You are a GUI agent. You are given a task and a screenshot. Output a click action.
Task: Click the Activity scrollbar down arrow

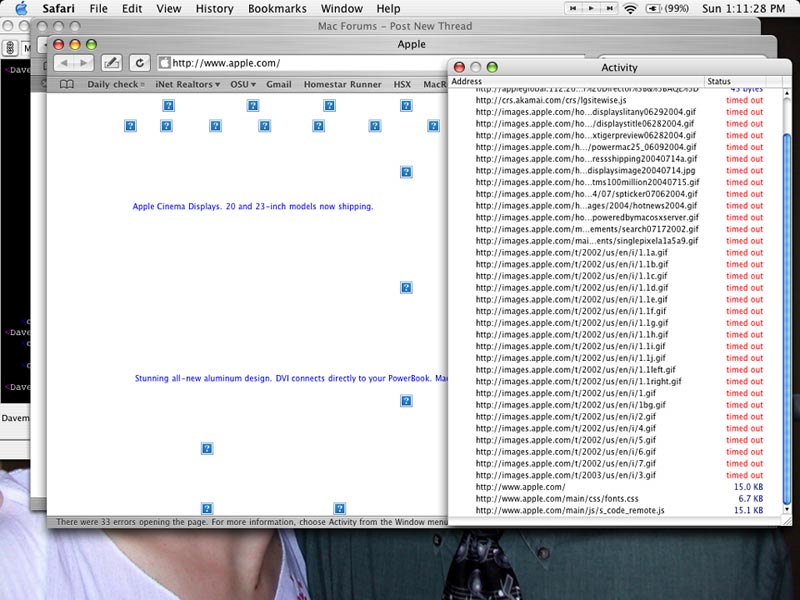click(787, 509)
